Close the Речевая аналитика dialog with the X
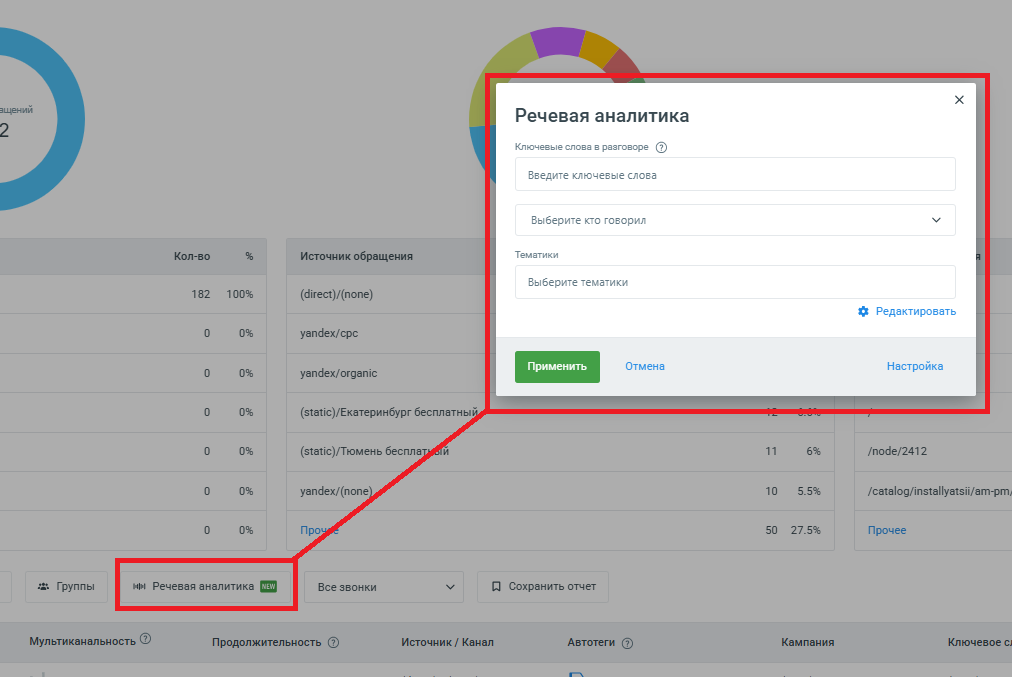The width and height of the screenshot is (1012, 677). (x=959, y=99)
